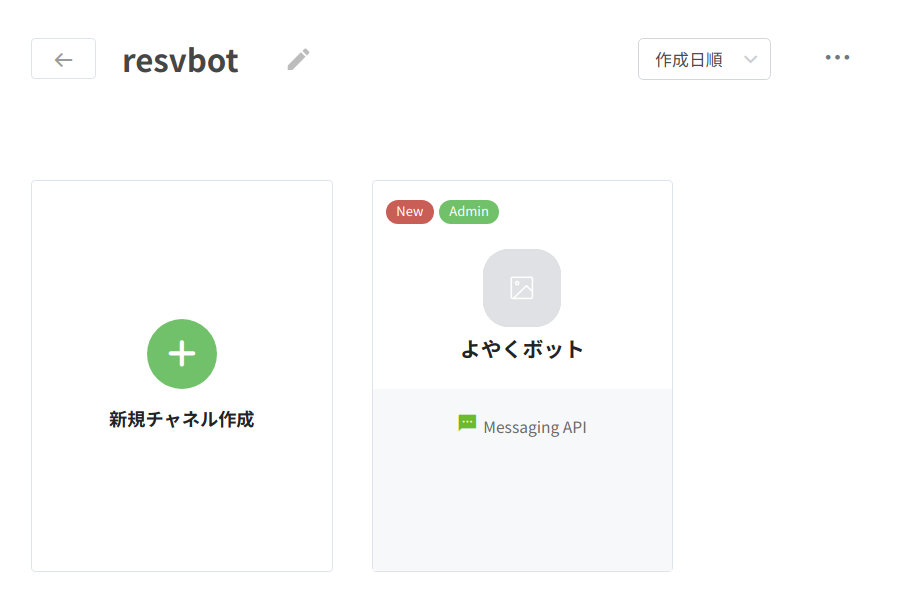Click empty space at the bottom of the new channel card
This screenshot has width=897, height=606.
click(x=181, y=520)
